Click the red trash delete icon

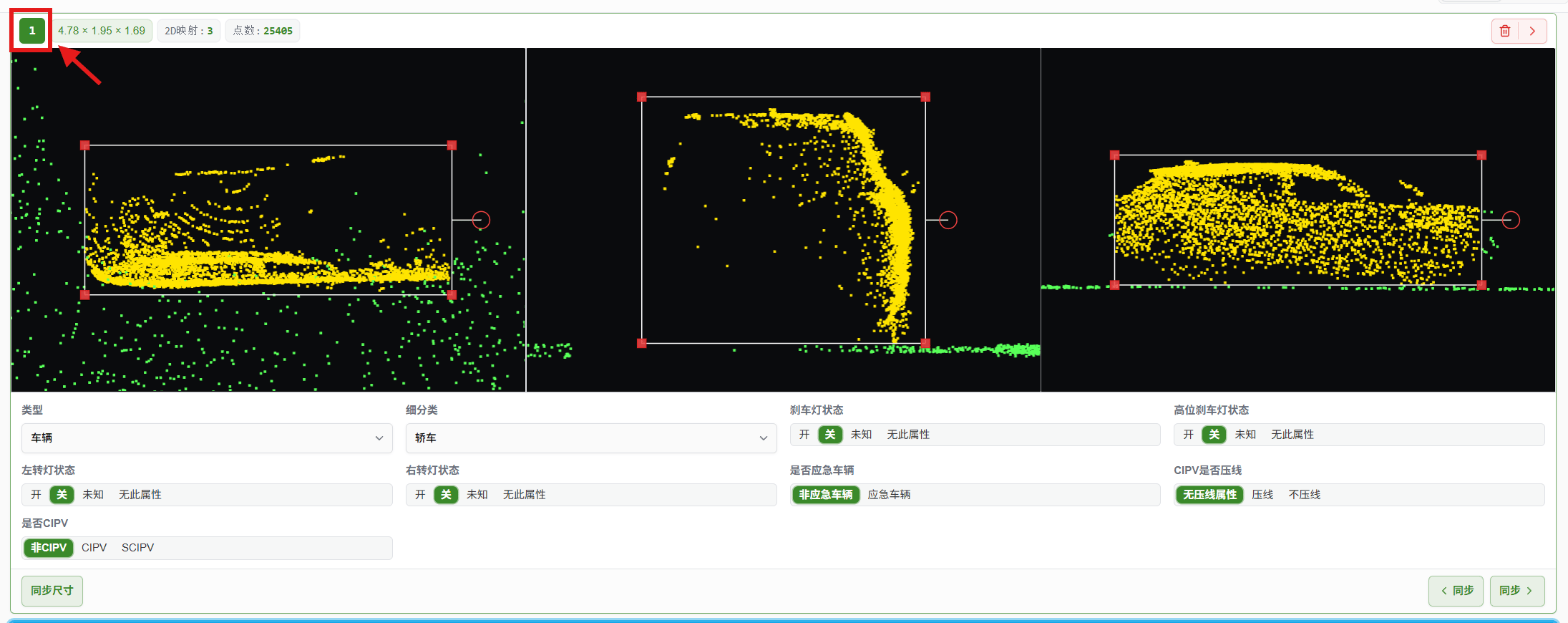tap(1505, 31)
